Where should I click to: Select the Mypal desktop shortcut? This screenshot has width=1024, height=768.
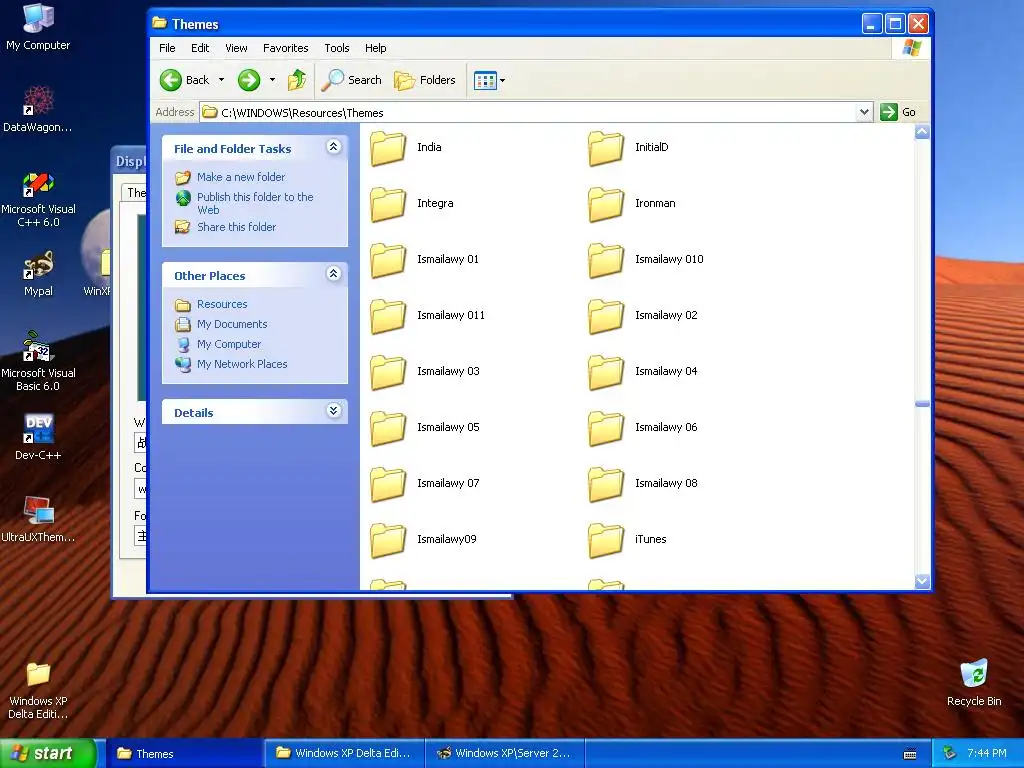point(38,274)
